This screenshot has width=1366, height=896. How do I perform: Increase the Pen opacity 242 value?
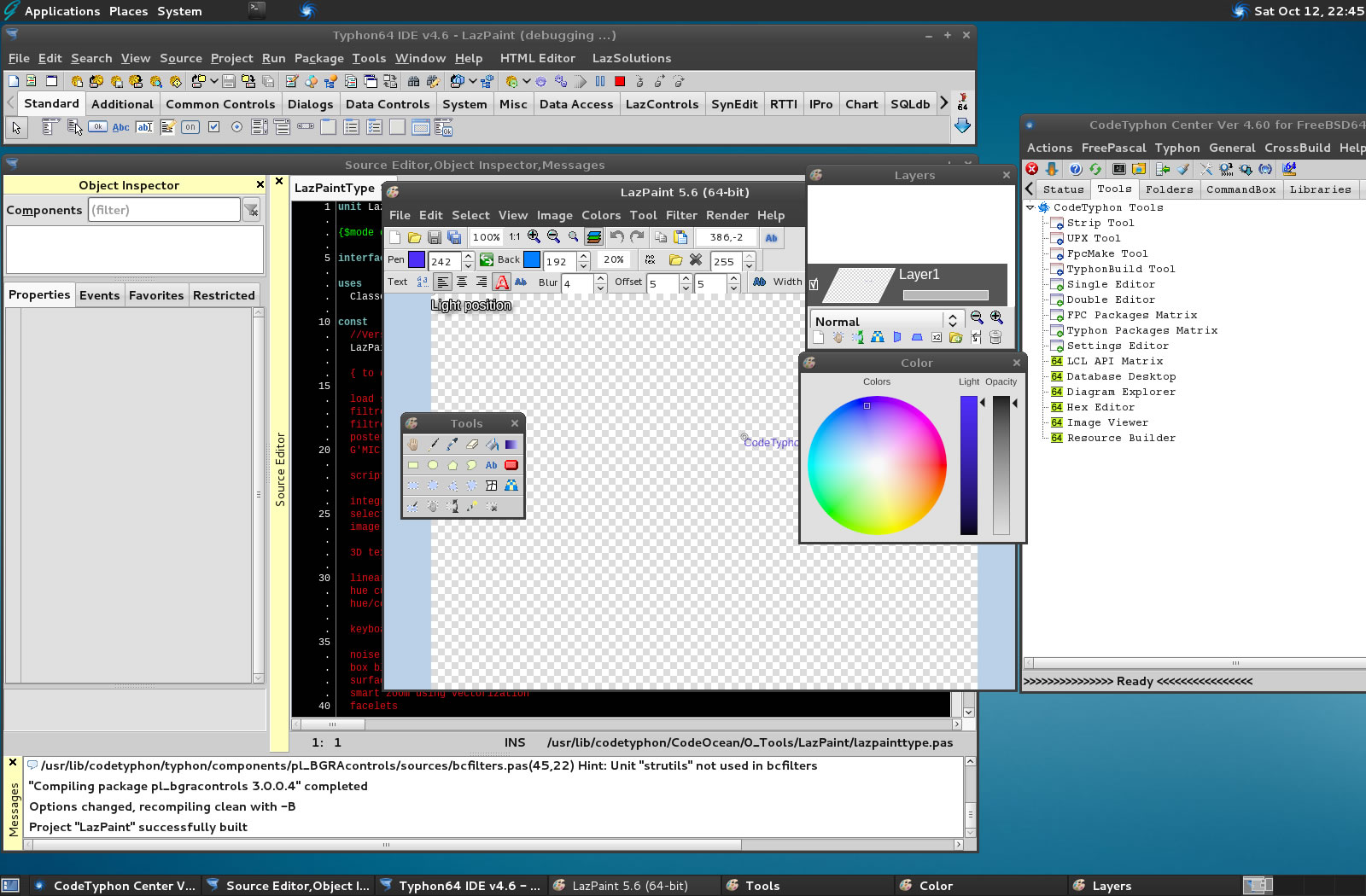tap(468, 256)
